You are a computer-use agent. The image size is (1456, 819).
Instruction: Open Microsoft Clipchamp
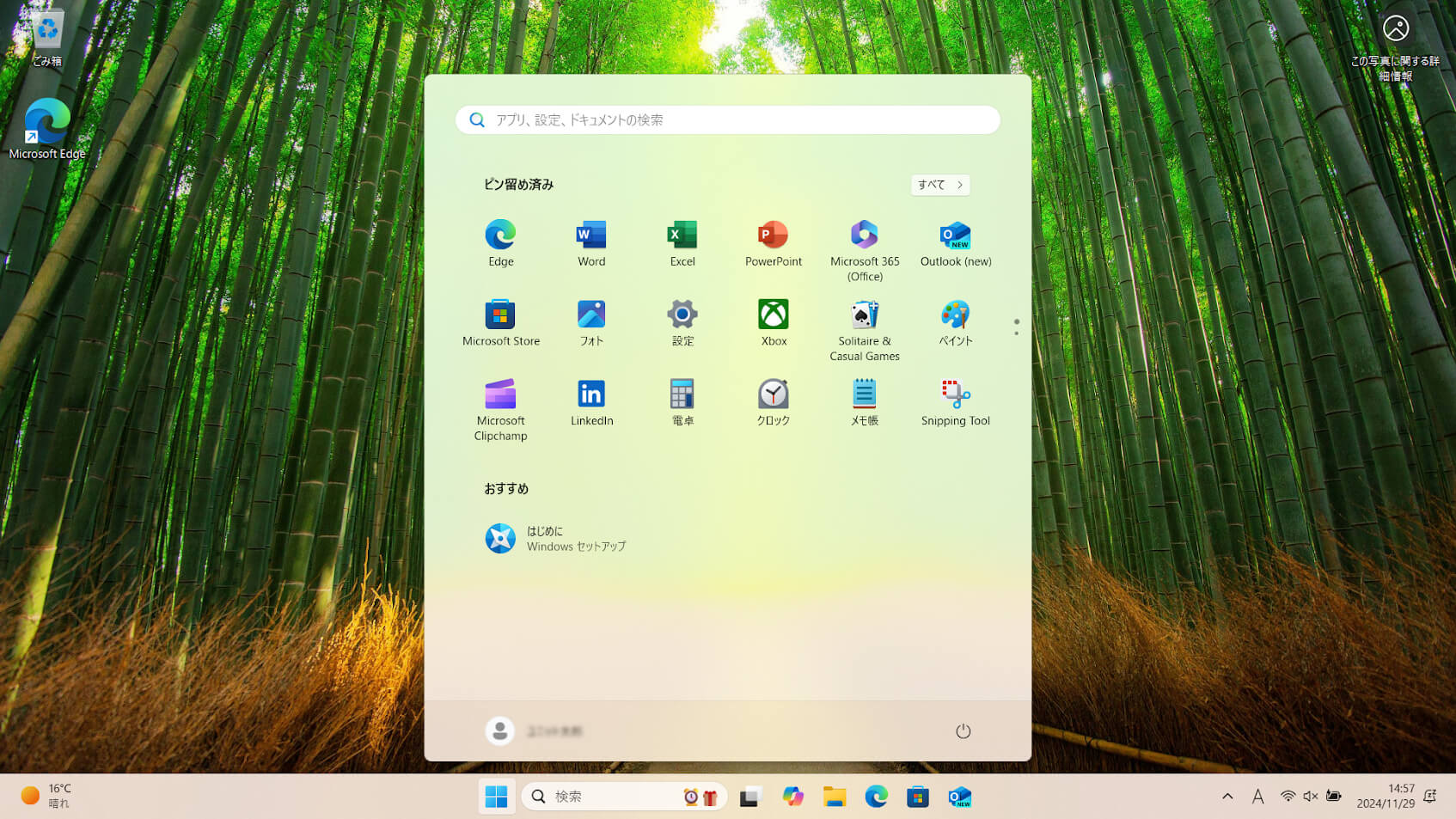[500, 410]
